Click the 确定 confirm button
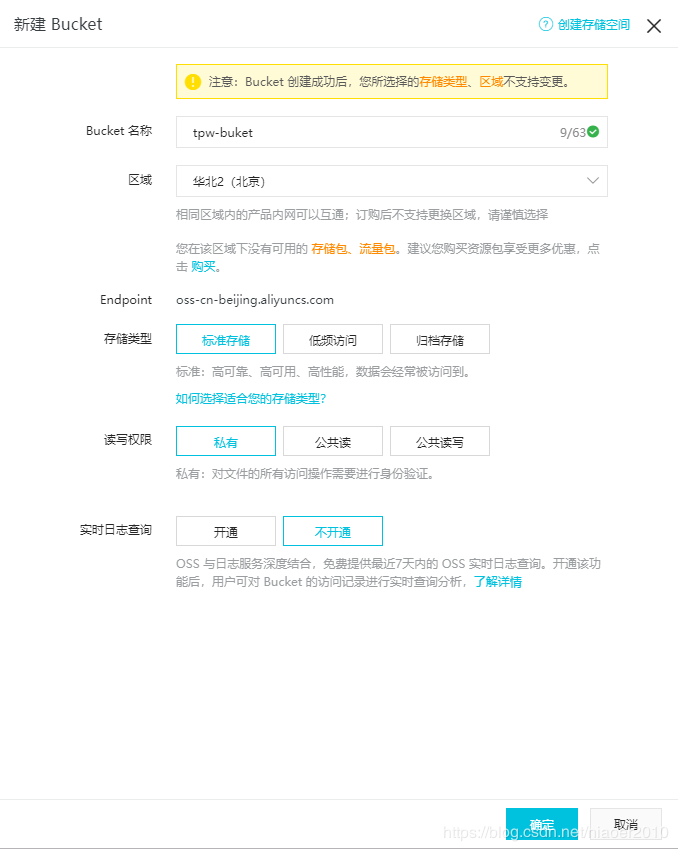The image size is (678, 851). [x=542, y=824]
